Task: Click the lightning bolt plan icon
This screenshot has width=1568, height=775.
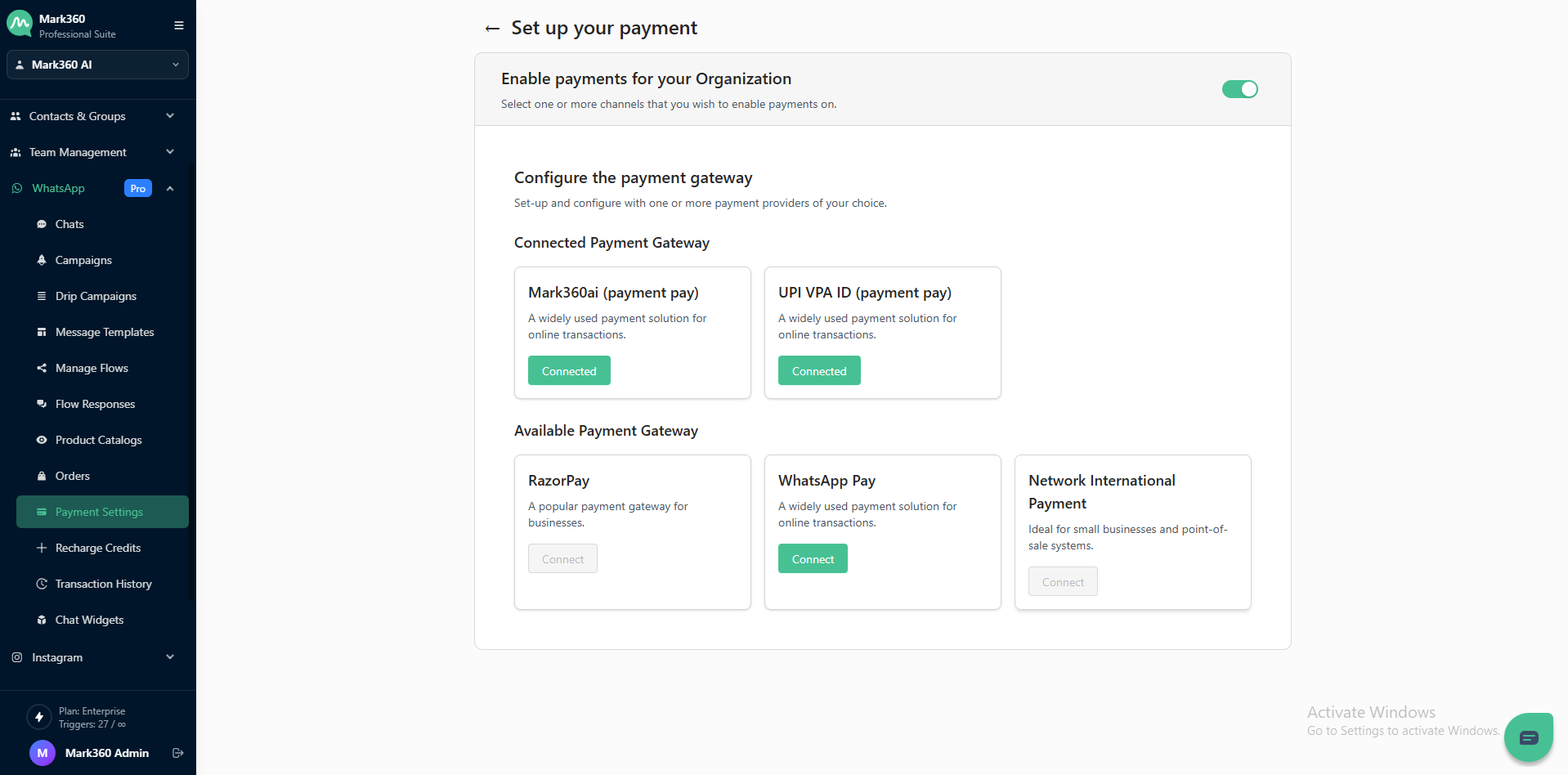Action: pyautogui.click(x=39, y=717)
